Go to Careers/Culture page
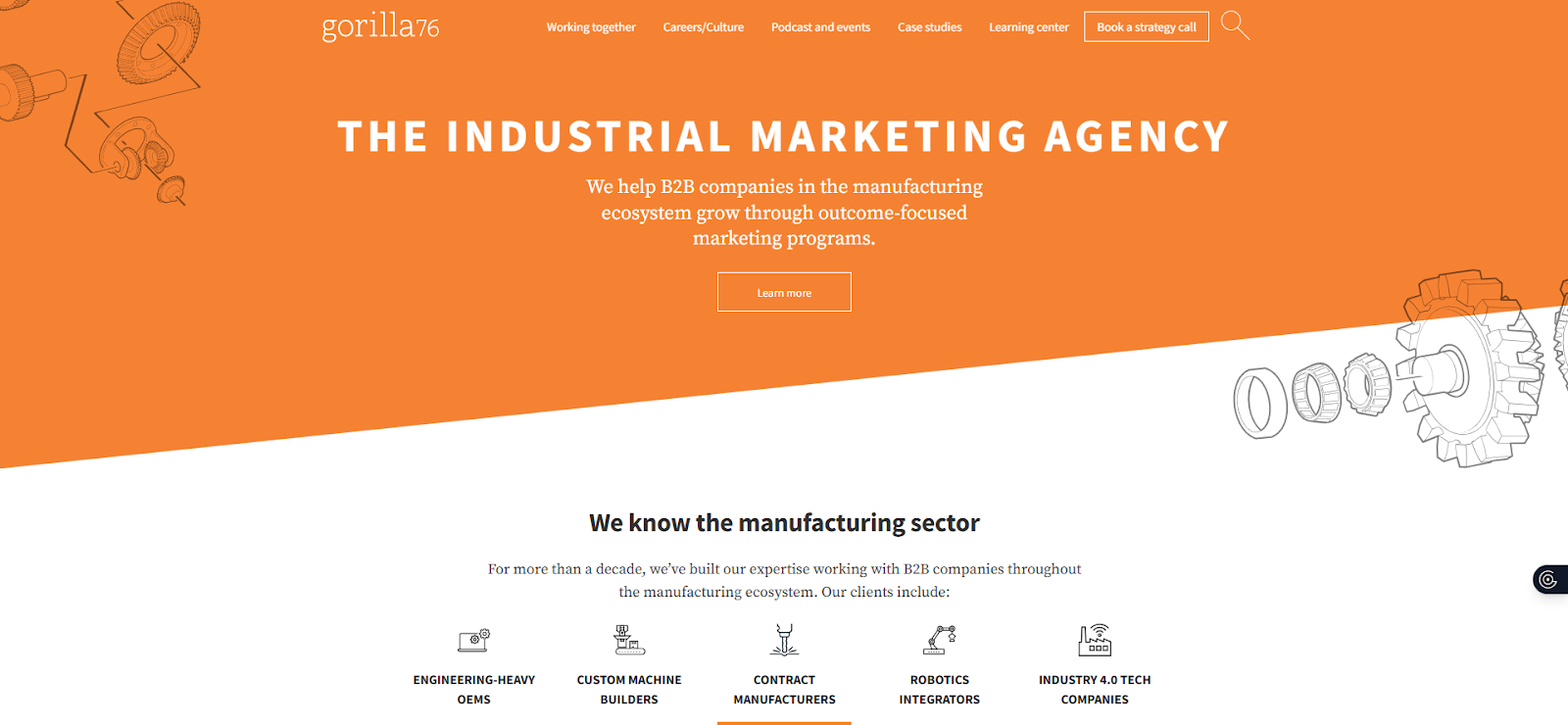1568x725 pixels. tap(703, 27)
